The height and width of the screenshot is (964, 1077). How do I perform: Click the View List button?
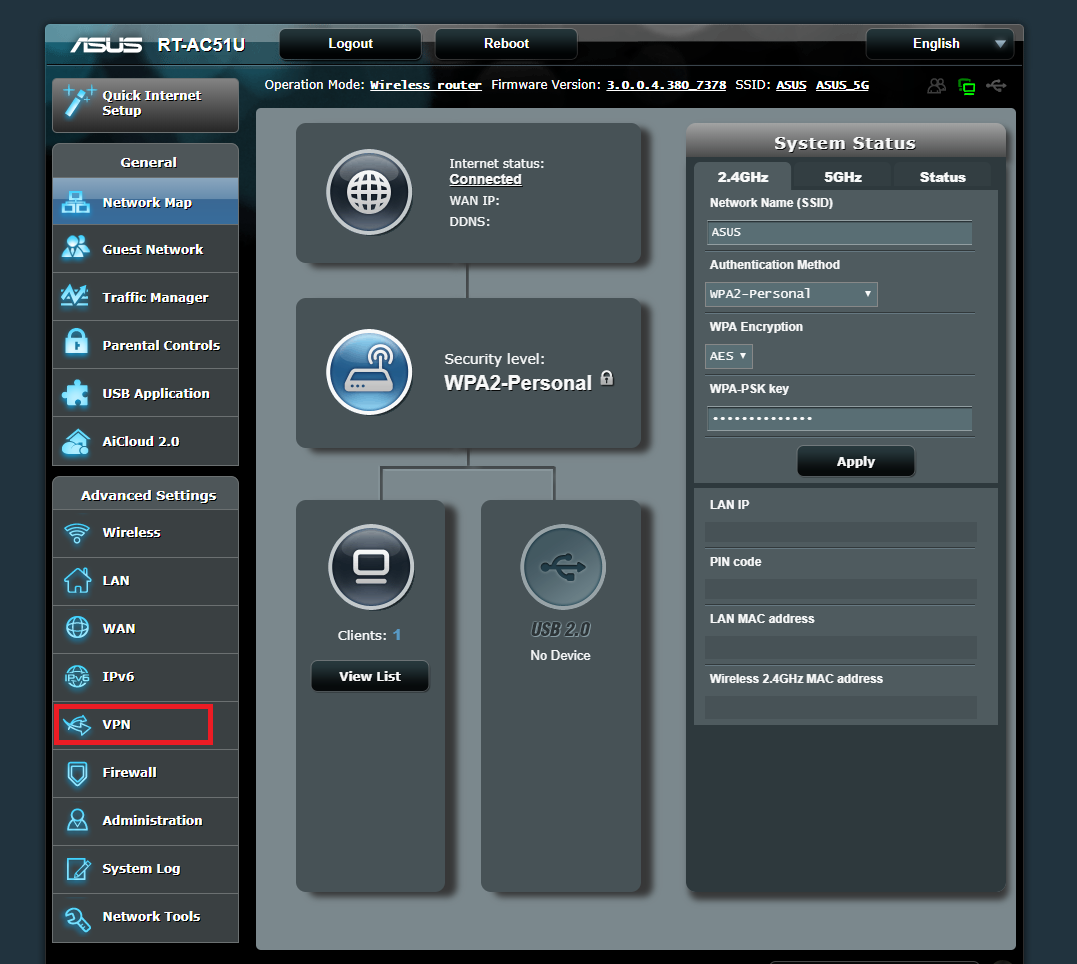[369, 677]
